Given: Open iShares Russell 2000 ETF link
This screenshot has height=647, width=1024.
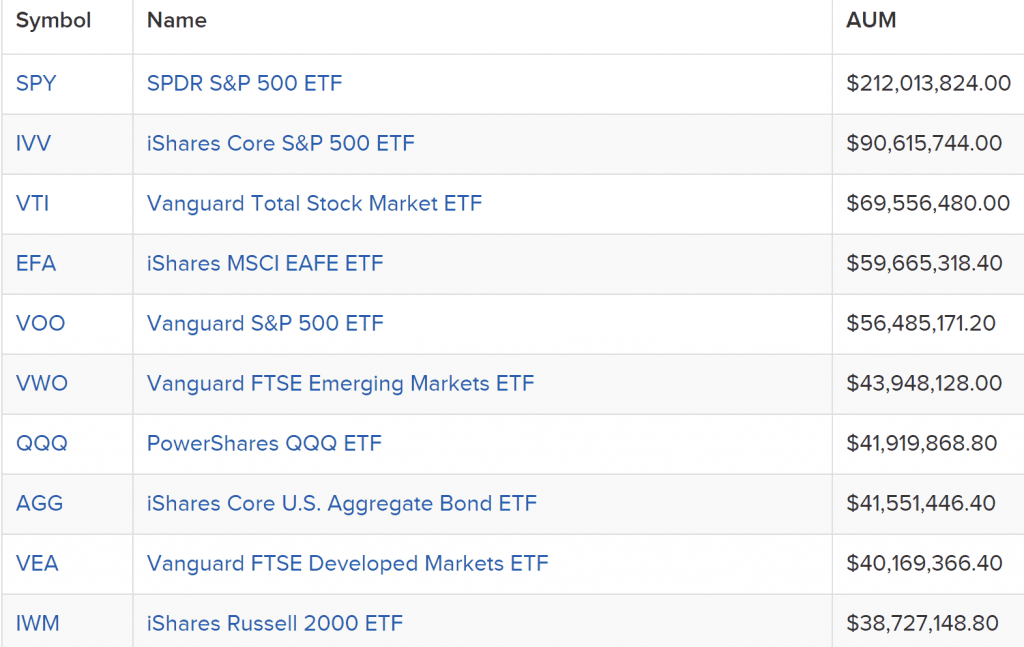Looking at the screenshot, I should tap(275, 623).
